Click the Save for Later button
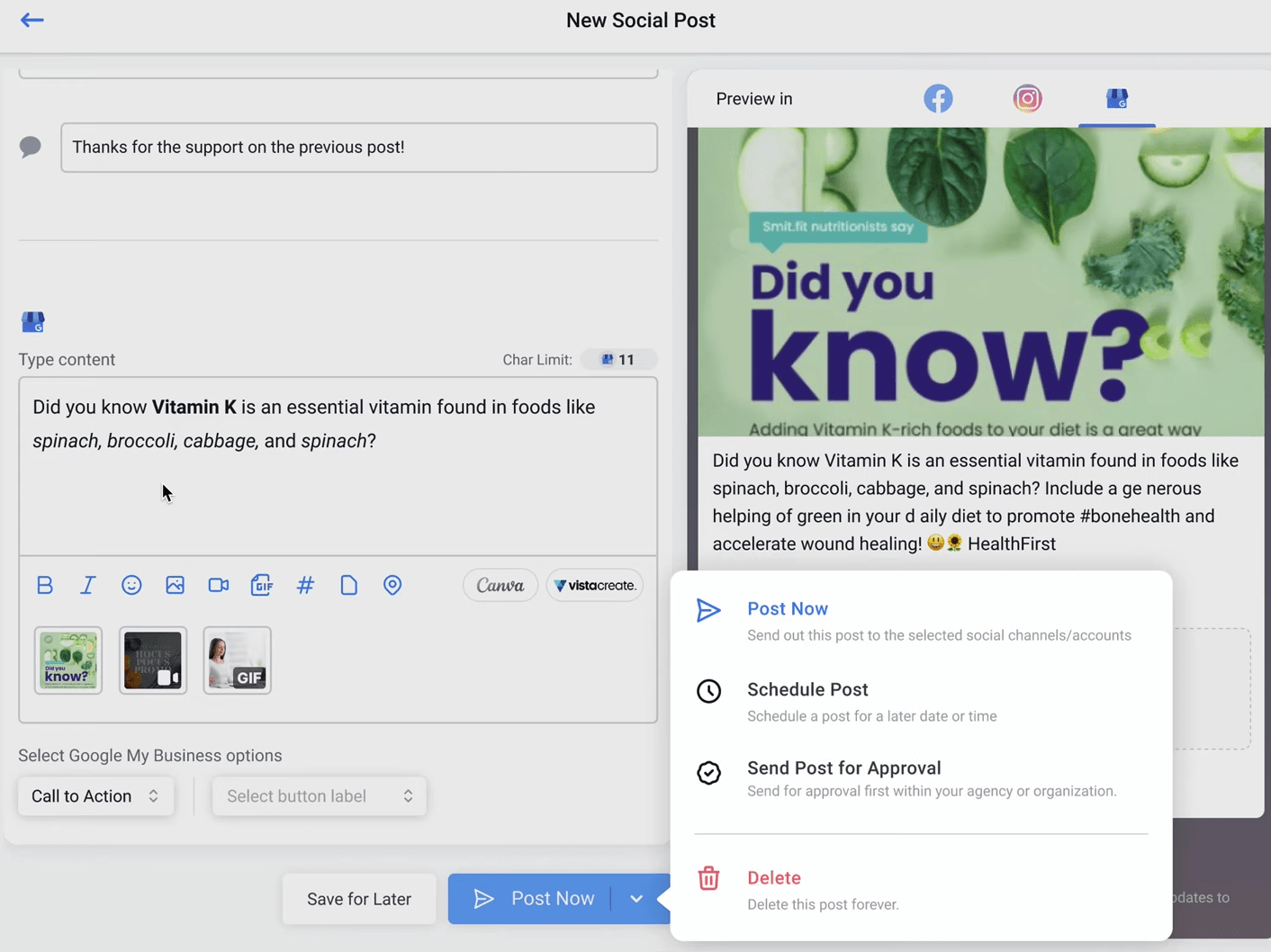The width and height of the screenshot is (1271, 952). click(x=358, y=899)
